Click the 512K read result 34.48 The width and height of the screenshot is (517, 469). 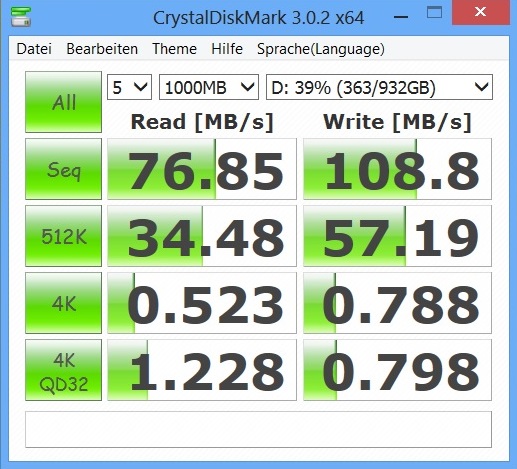coord(202,236)
